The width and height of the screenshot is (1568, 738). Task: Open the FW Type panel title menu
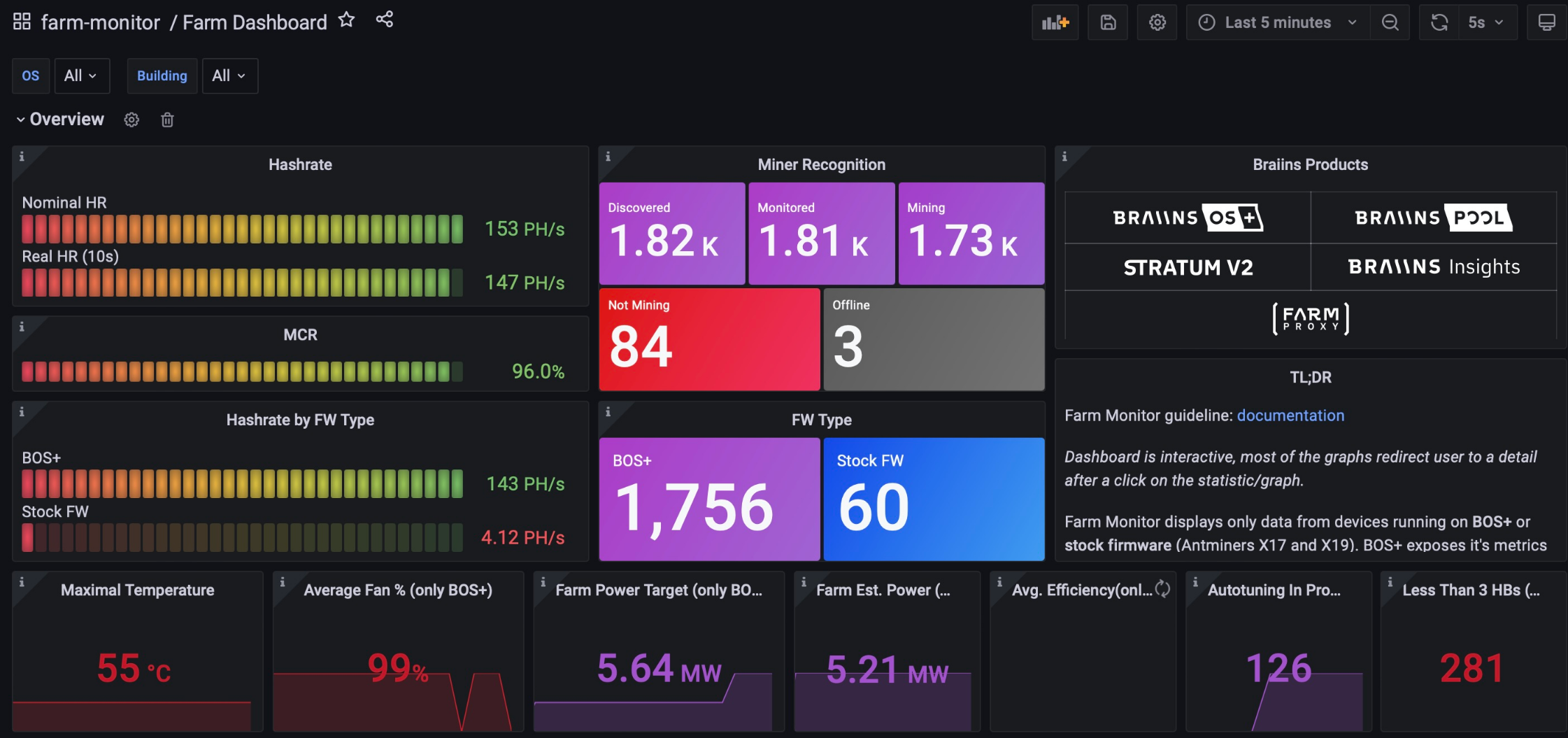[x=822, y=420]
